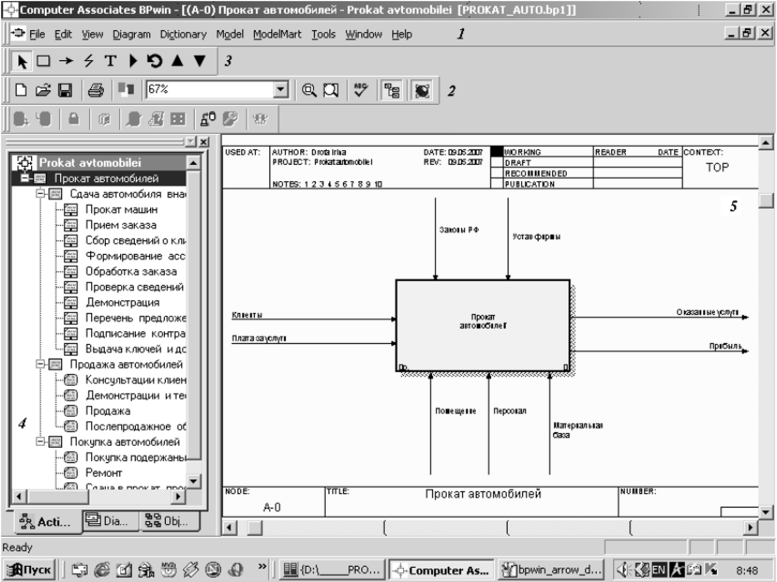Open the Diagram menu
777x582 pixels.
click(x=131, y=34)
